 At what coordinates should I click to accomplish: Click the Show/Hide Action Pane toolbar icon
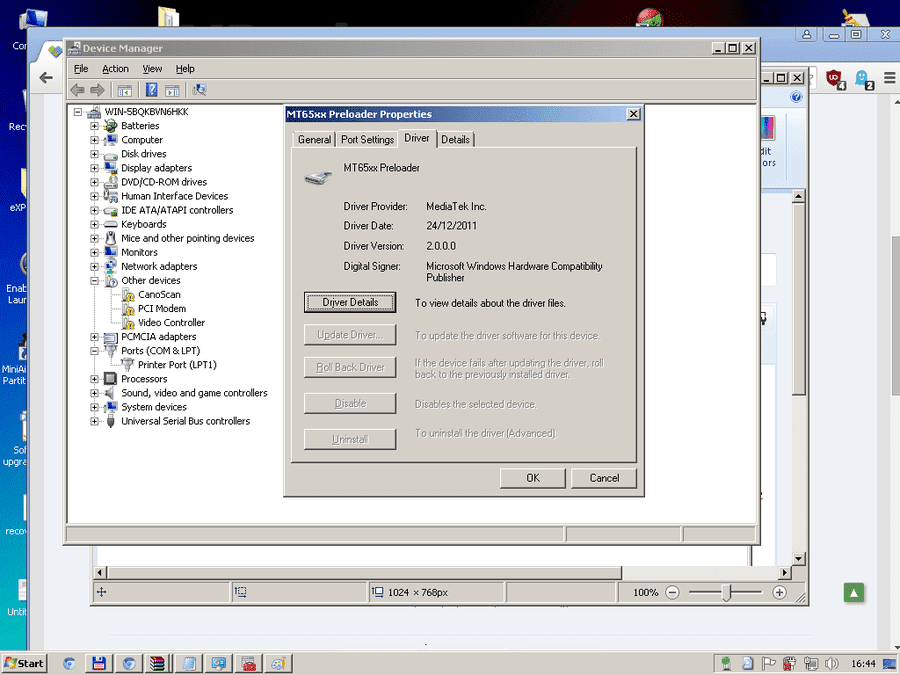(172, 90)
